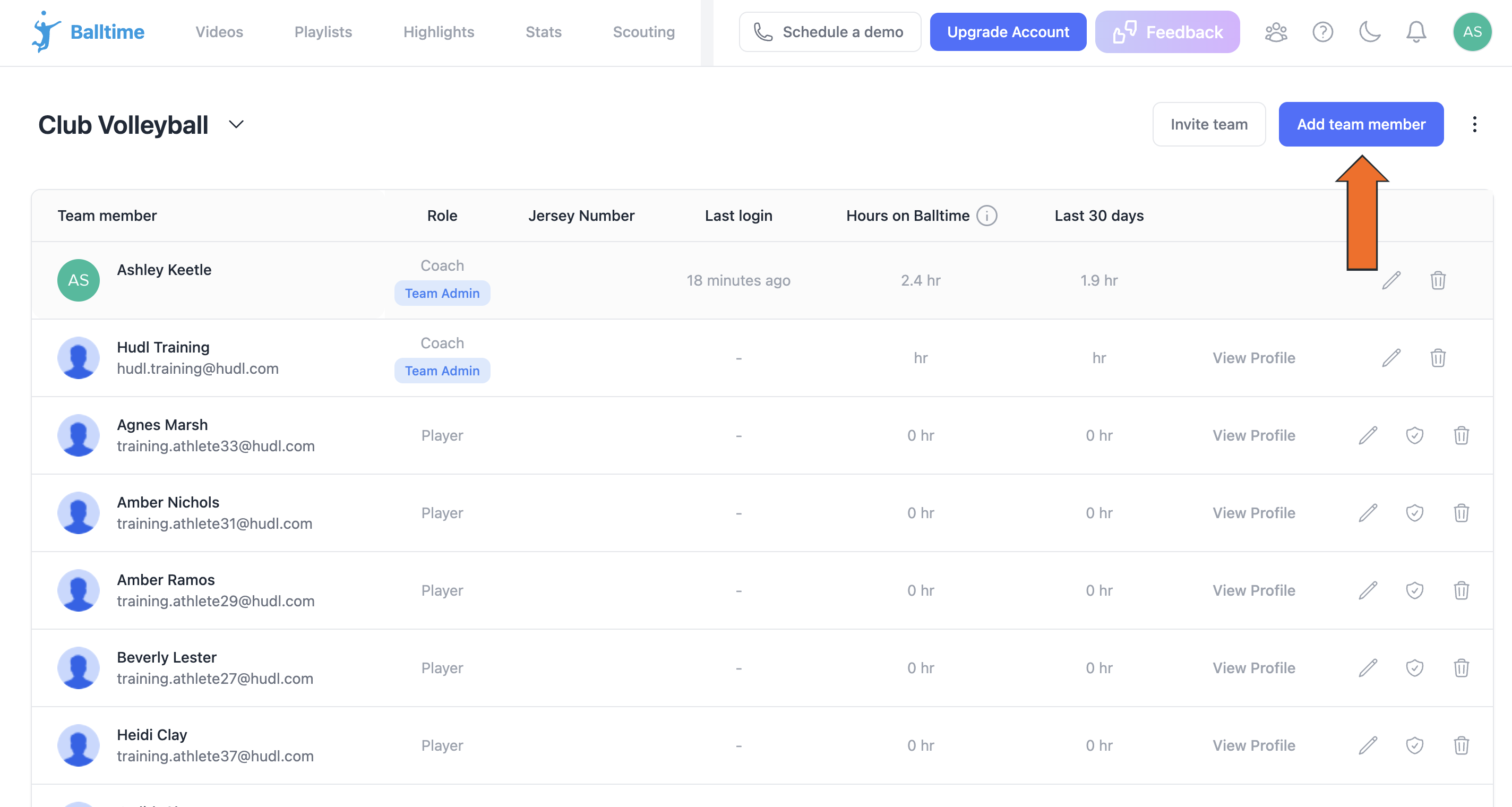This screenshot has width=1512, height=807.
Task: Click Hudl Training's Team Admin badge
Action: click(442, 371)
